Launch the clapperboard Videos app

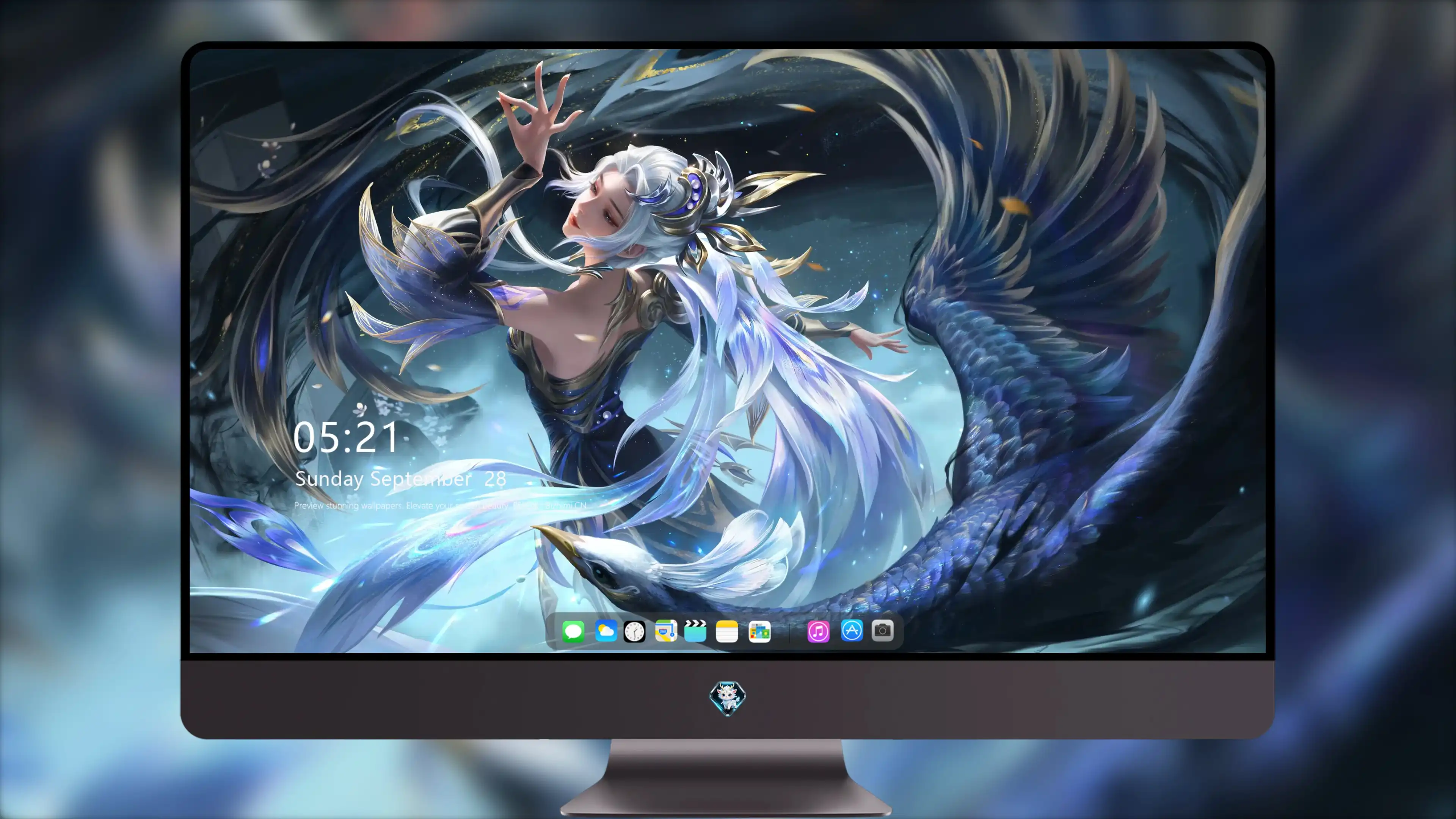point(695,631)
